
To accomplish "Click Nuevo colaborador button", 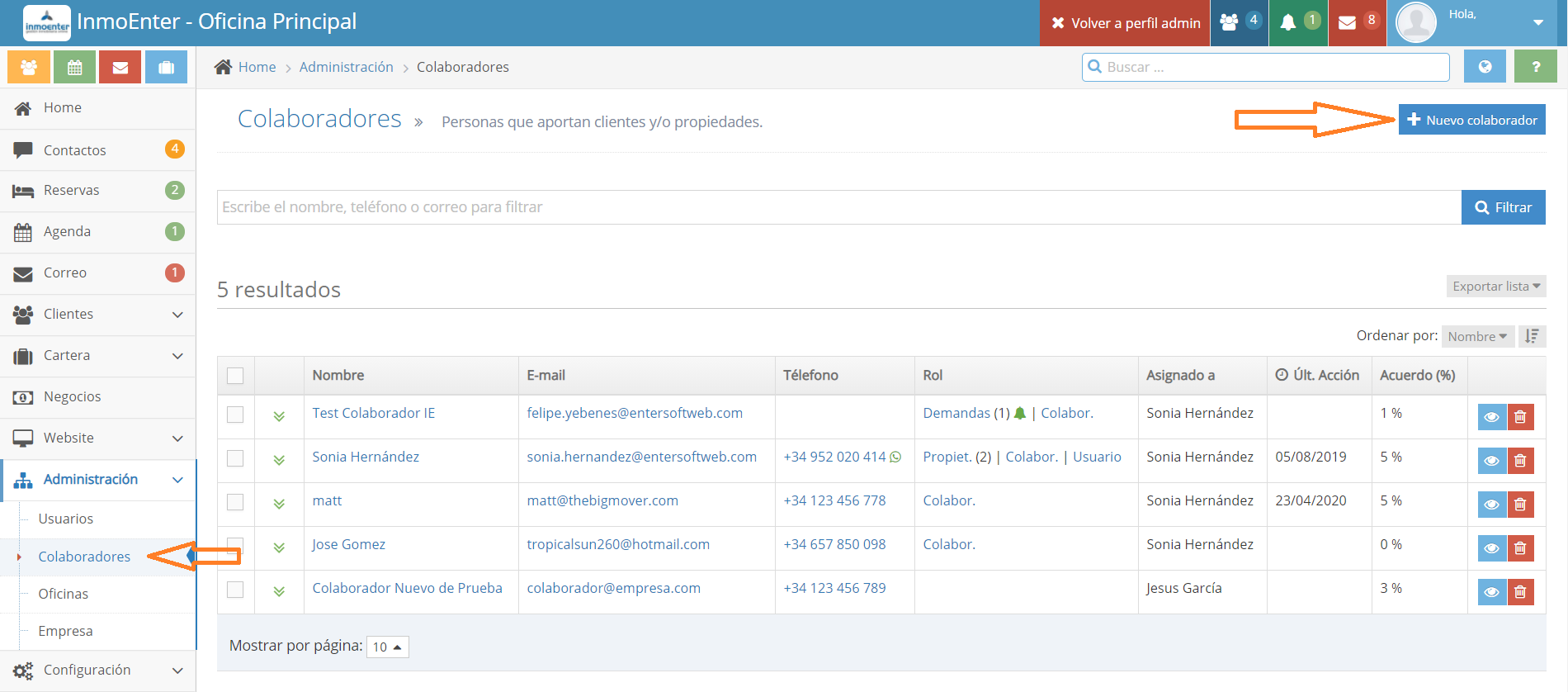I will 1471,120.
